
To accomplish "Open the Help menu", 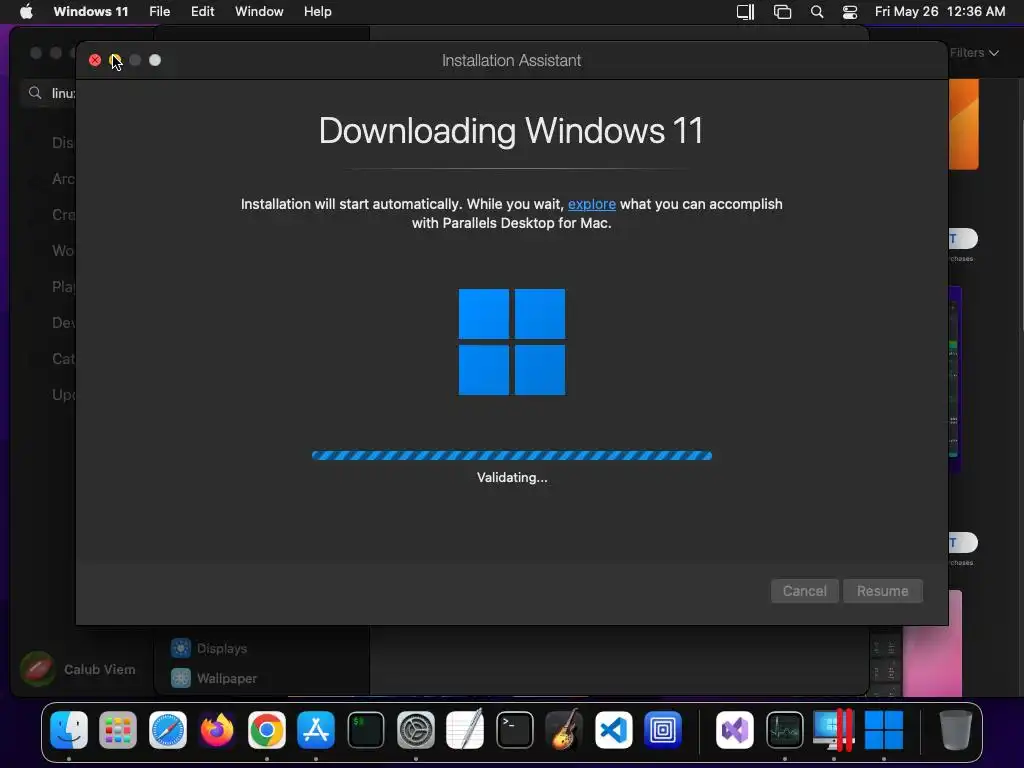I will tap(317, 11).
